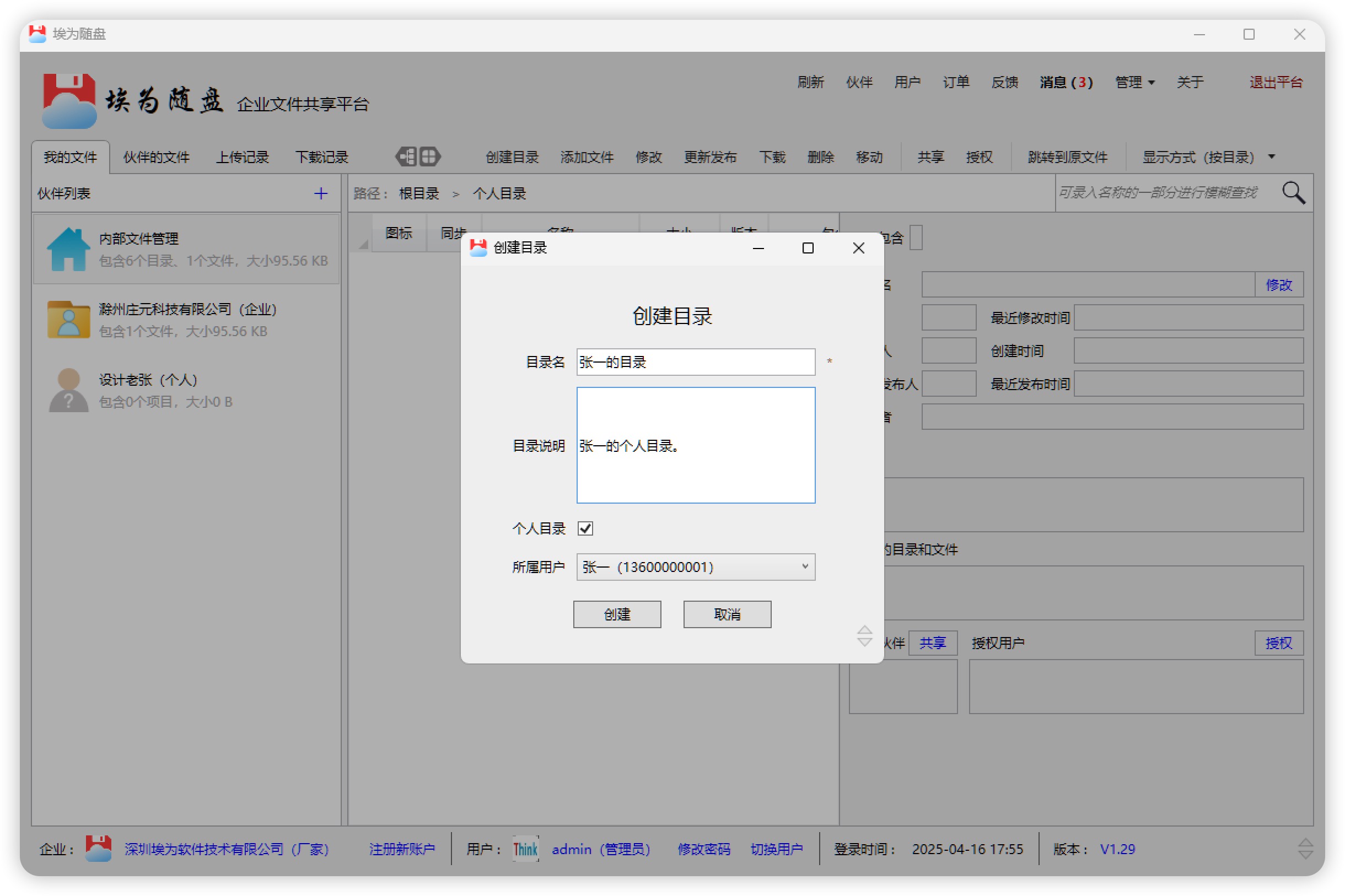
Task: Select 设计老张 person icon entry
Action: [x=68, y=390]
